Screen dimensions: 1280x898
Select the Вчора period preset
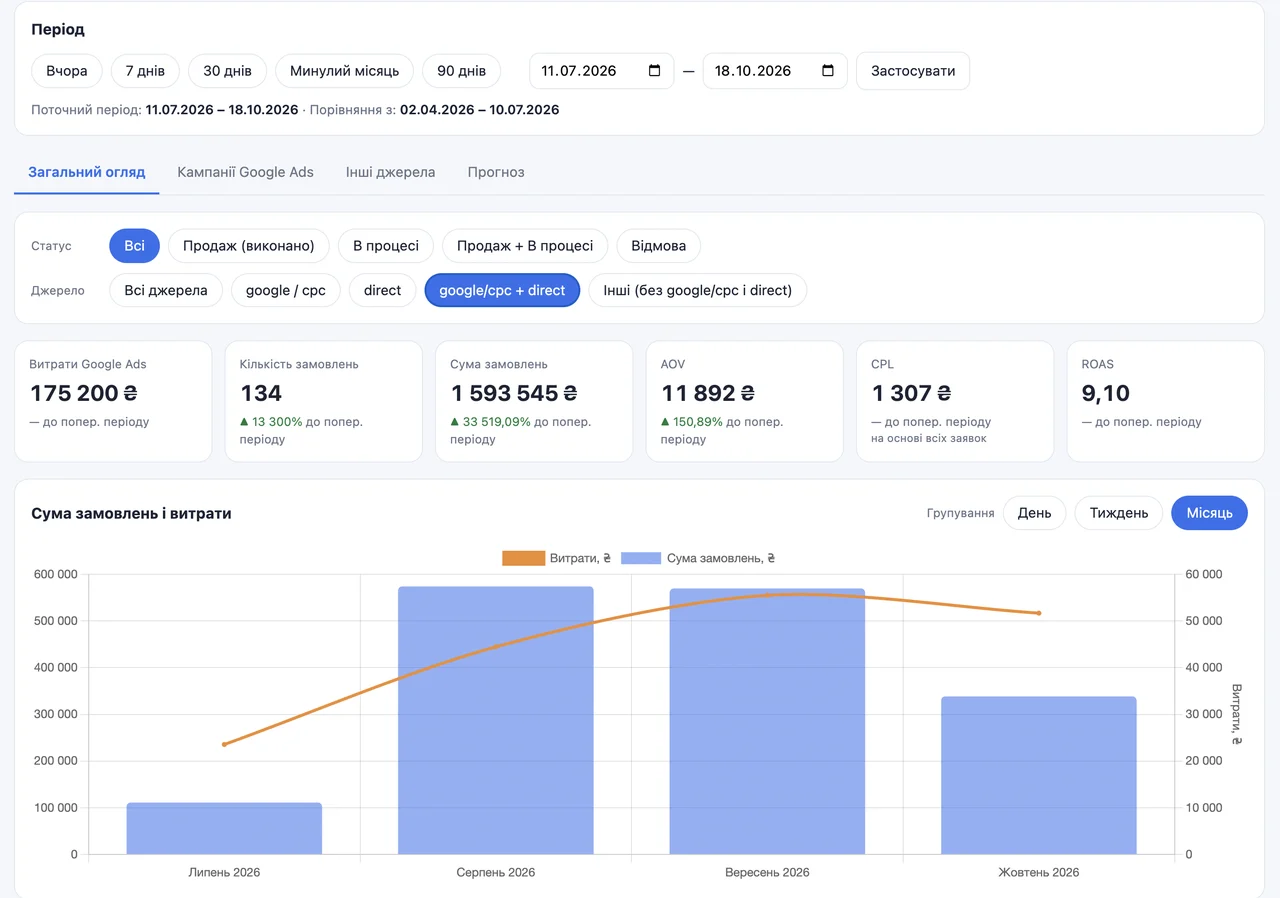click(67, 71)
